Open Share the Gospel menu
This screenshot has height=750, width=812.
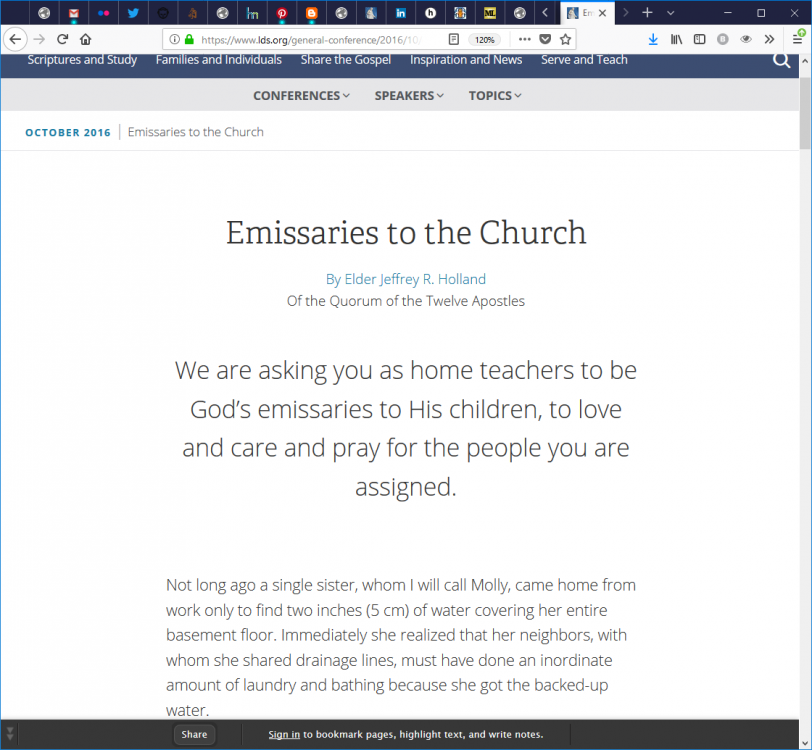coord(346,60)
